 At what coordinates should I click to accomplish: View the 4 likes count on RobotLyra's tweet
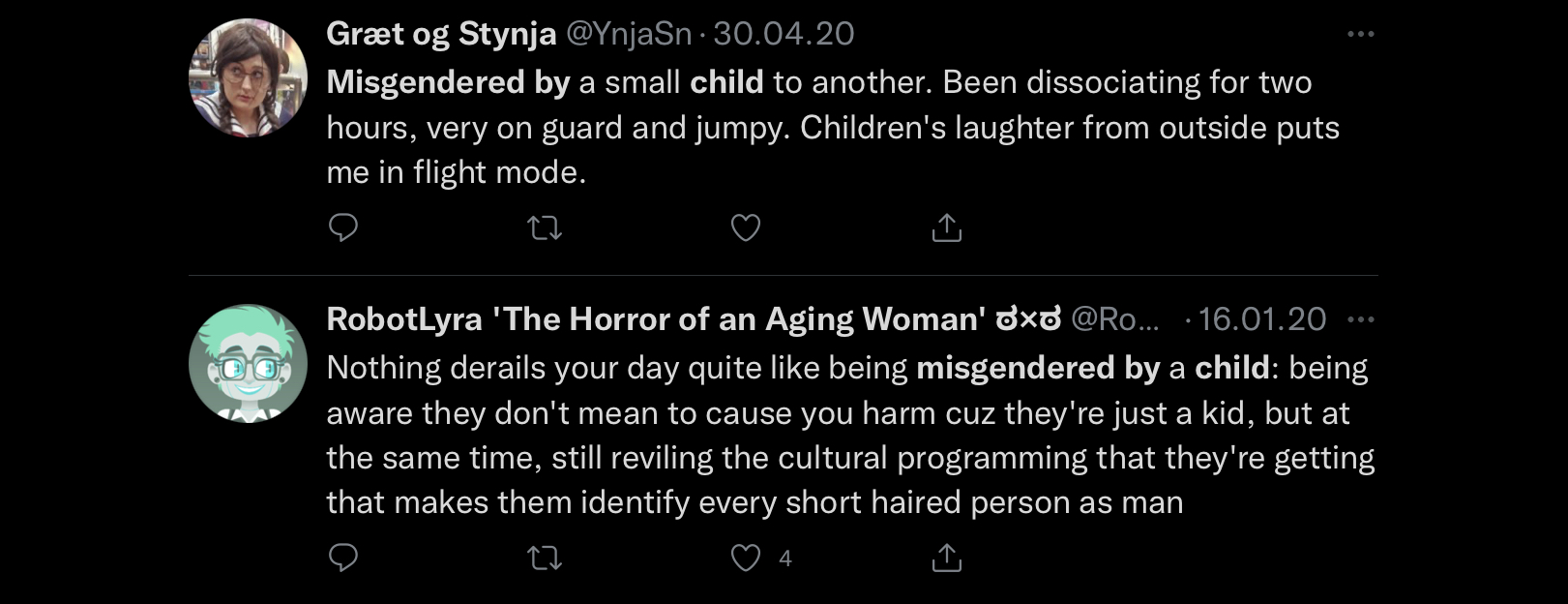(x=784, y=559)
